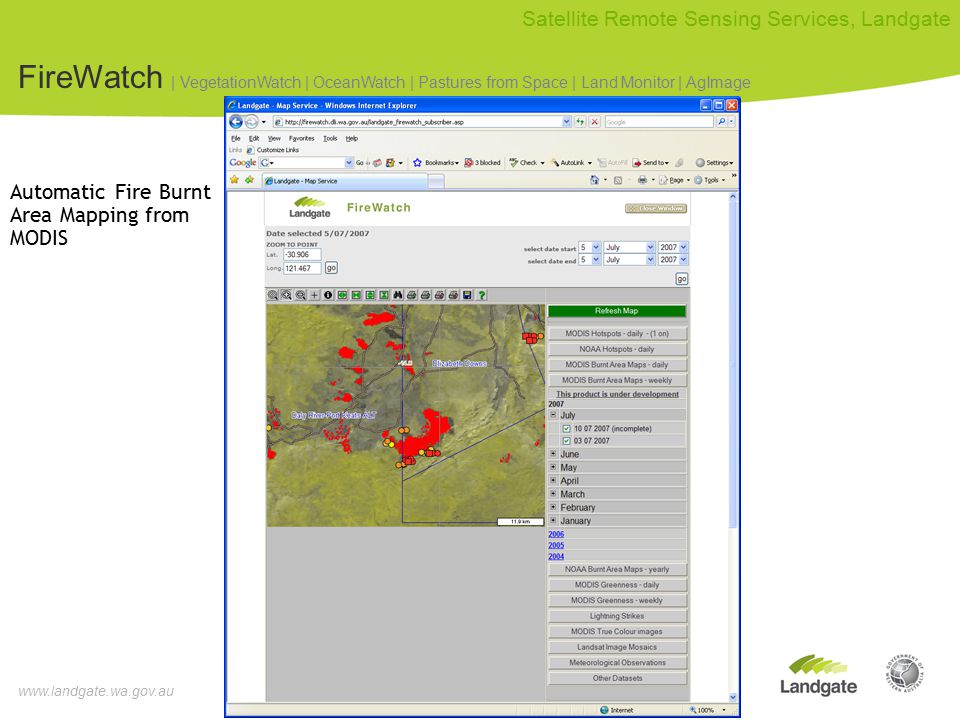Toggle the 10 07 2007 (incomplete) checkbox
The width and height of the screenshot is (960, 720).
(x=566, y=429)
